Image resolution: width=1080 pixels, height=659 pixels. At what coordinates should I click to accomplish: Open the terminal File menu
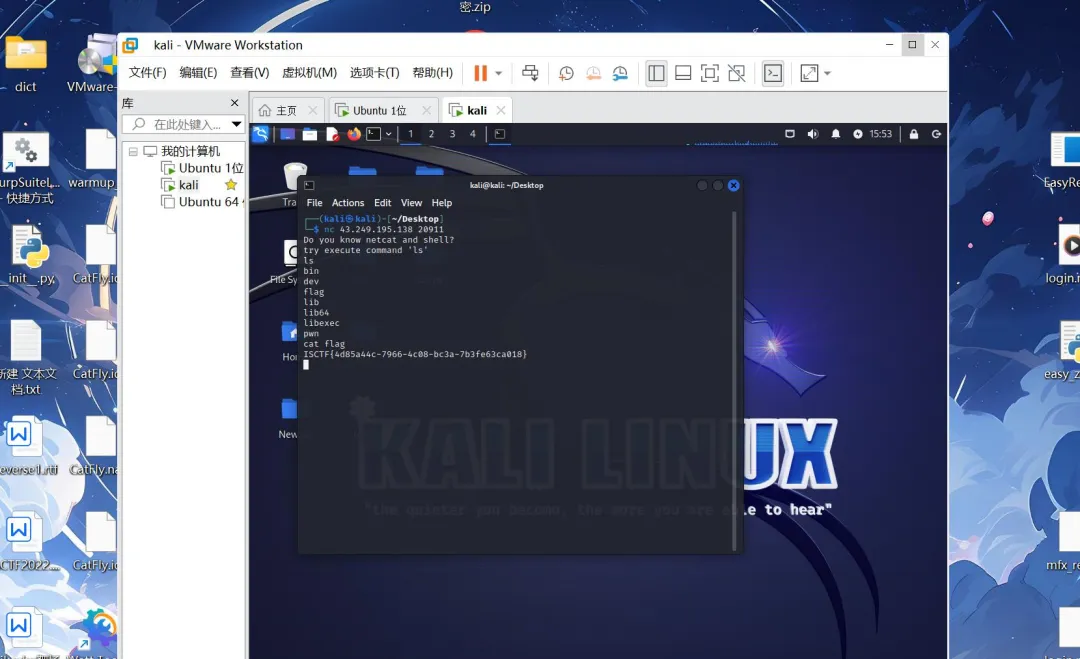pyautogui.click(x=314, y=202)
